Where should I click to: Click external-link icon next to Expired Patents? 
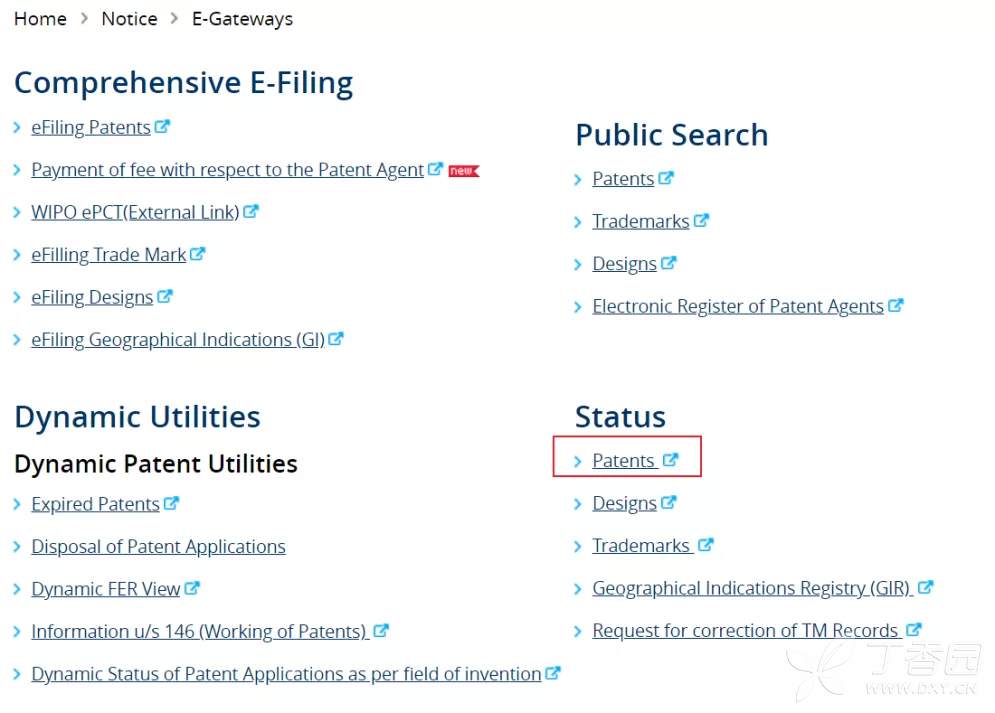click(171, 503)
